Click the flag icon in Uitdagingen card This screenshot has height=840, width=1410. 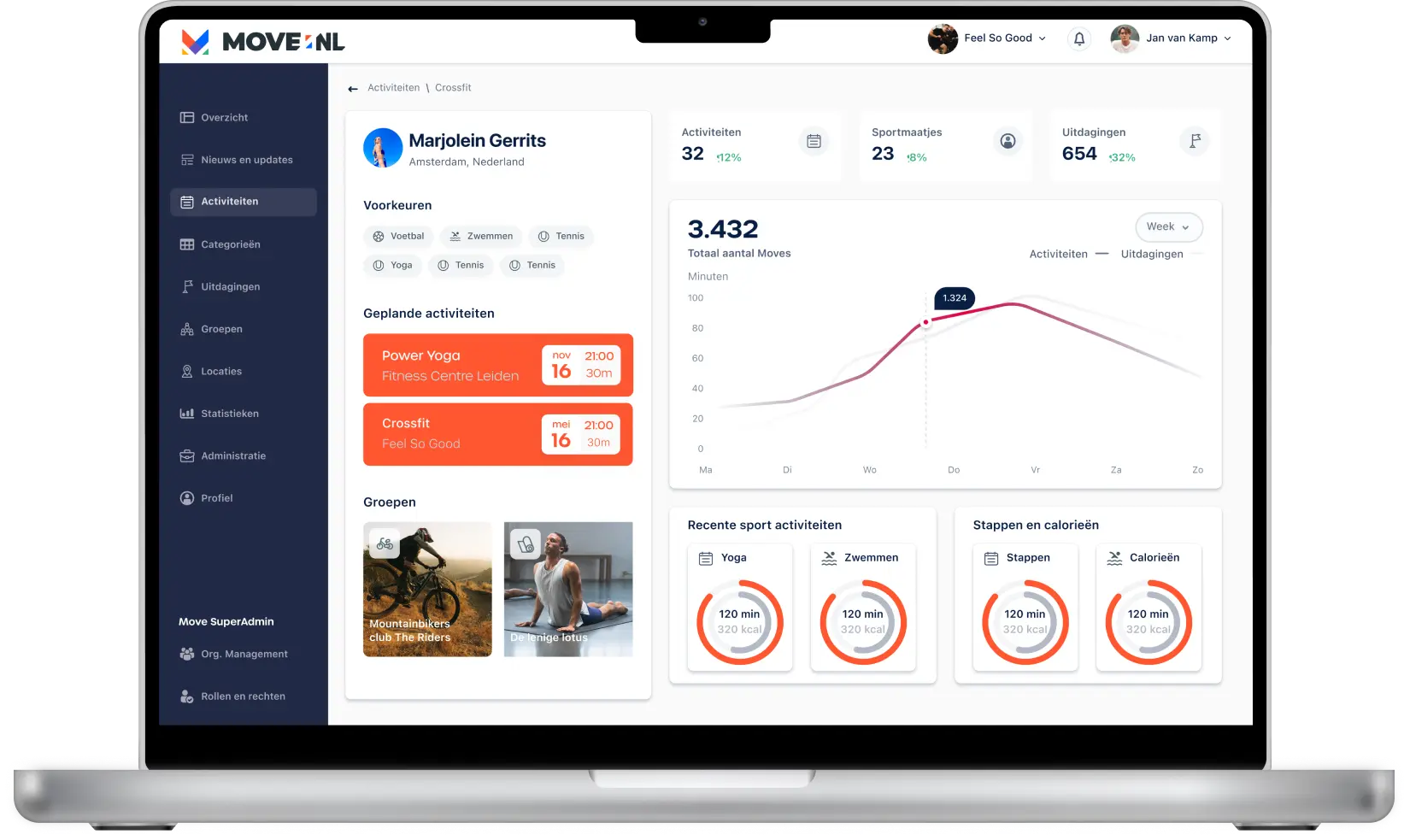pos(1195,141)
